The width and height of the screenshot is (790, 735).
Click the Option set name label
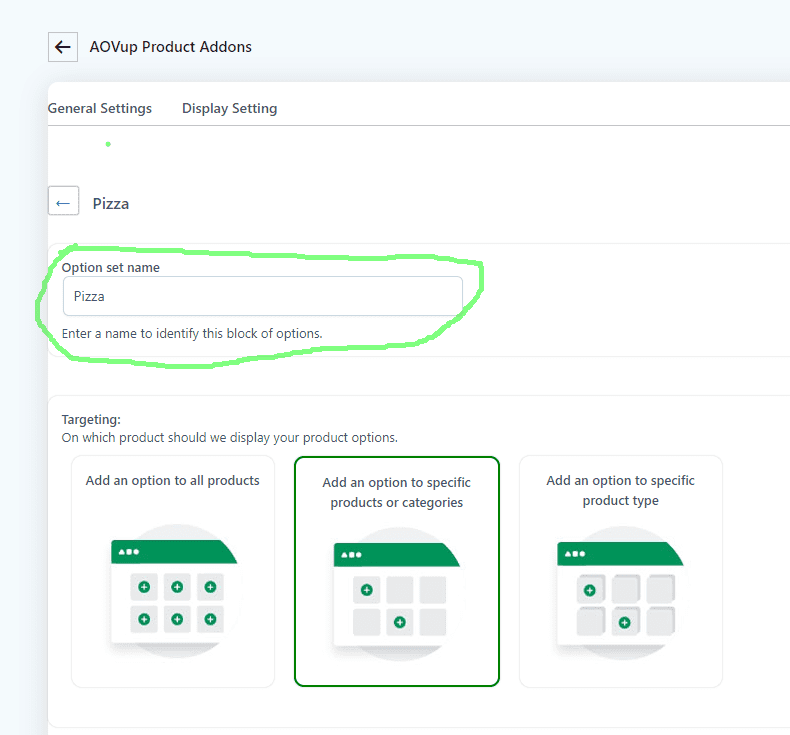point(110,268)
